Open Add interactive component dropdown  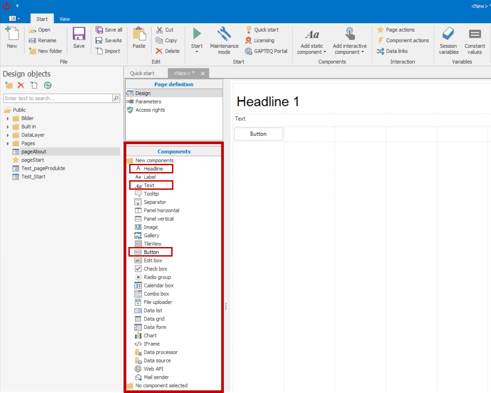[x=350, y=41]
